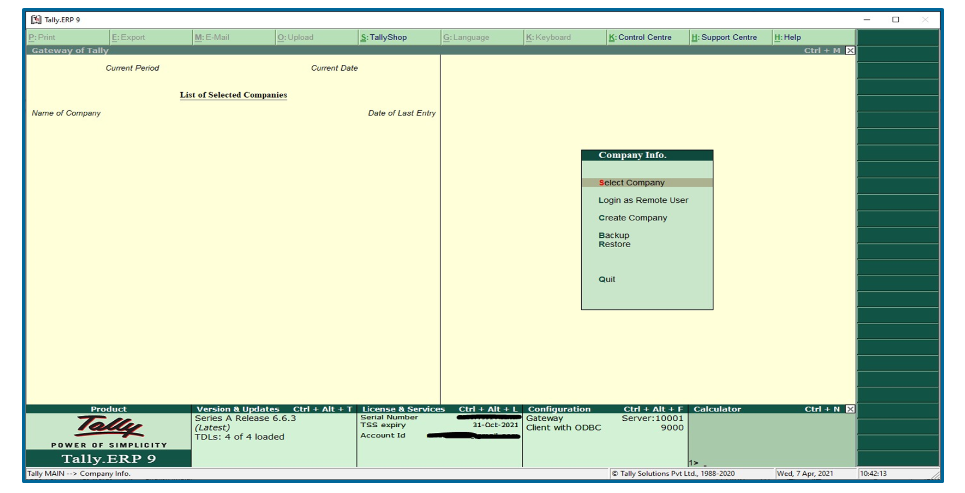Close the Gateway of Tally panel

click(850, 50)
